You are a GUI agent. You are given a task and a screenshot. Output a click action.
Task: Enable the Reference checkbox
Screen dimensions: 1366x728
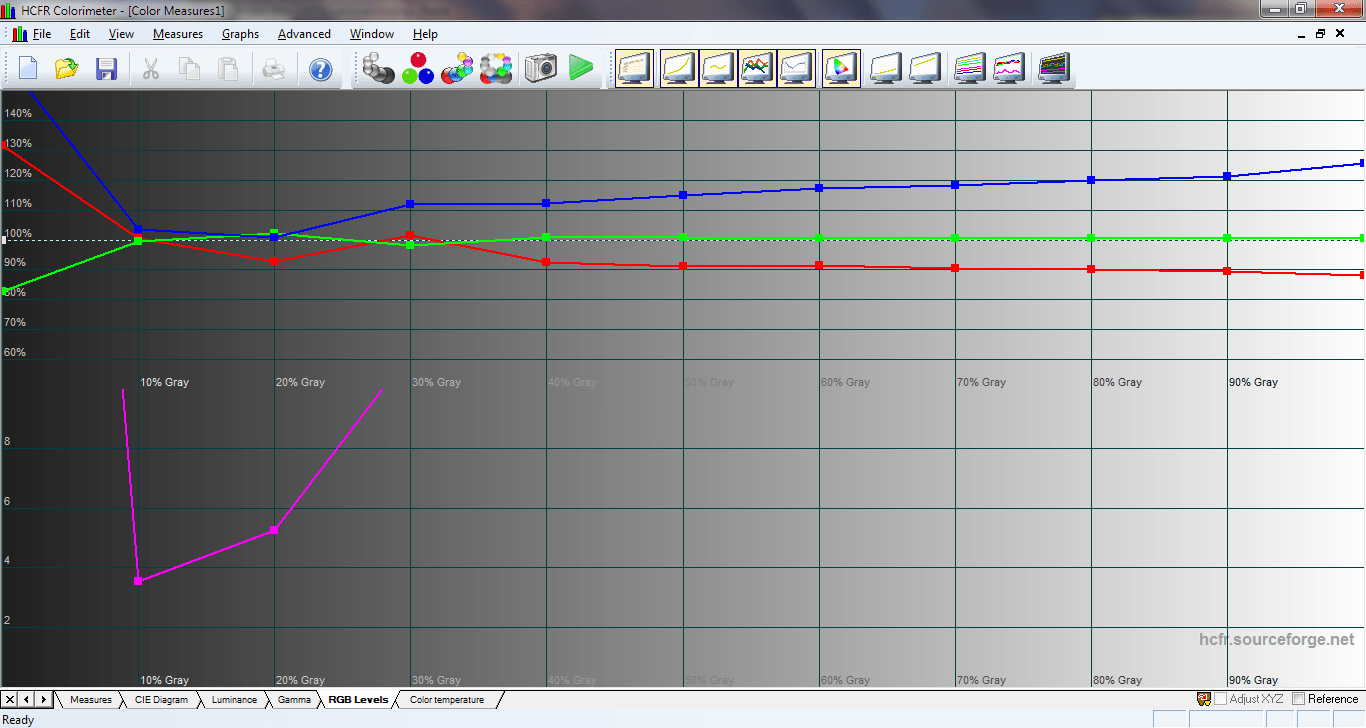[x=1299, y=699]
